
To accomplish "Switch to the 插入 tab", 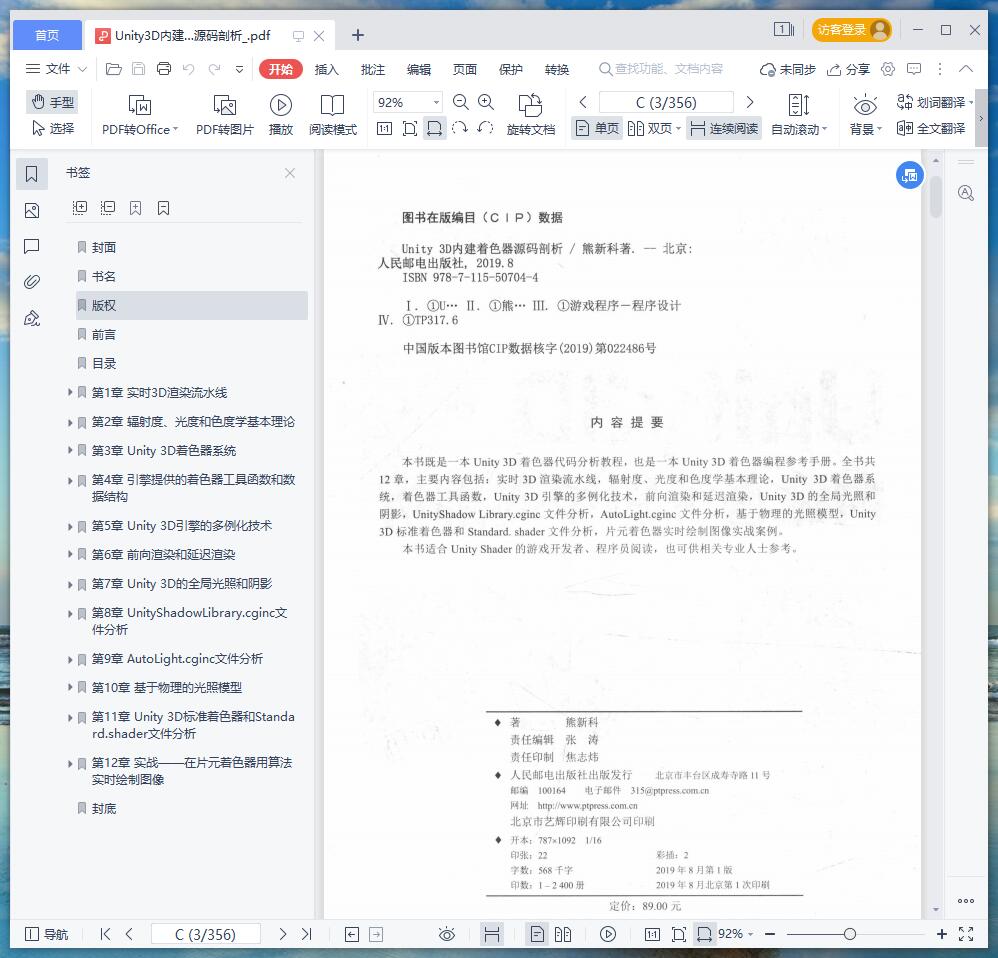I will tap(327, 69).
